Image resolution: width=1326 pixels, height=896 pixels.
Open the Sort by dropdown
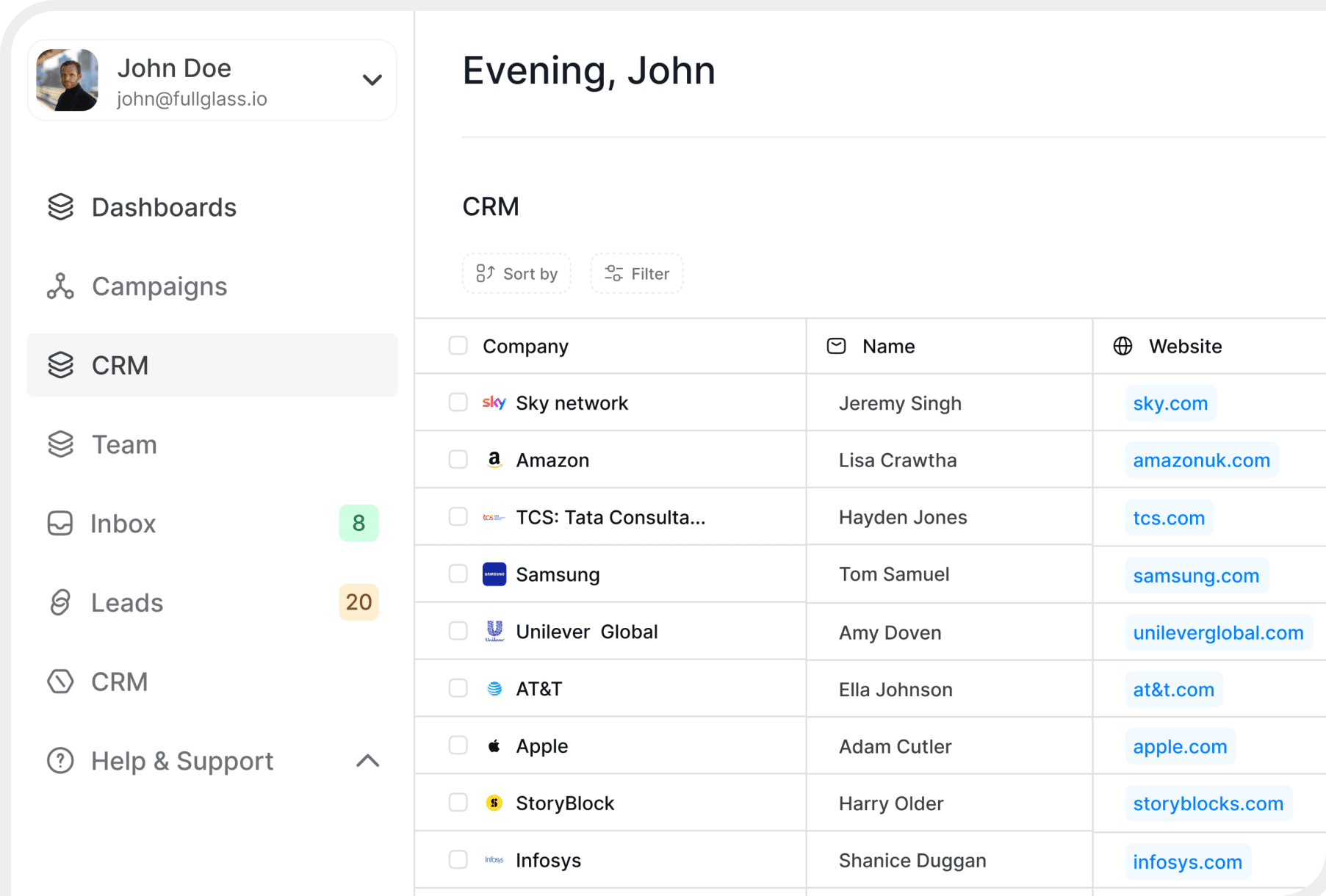(x=516, y=273)
